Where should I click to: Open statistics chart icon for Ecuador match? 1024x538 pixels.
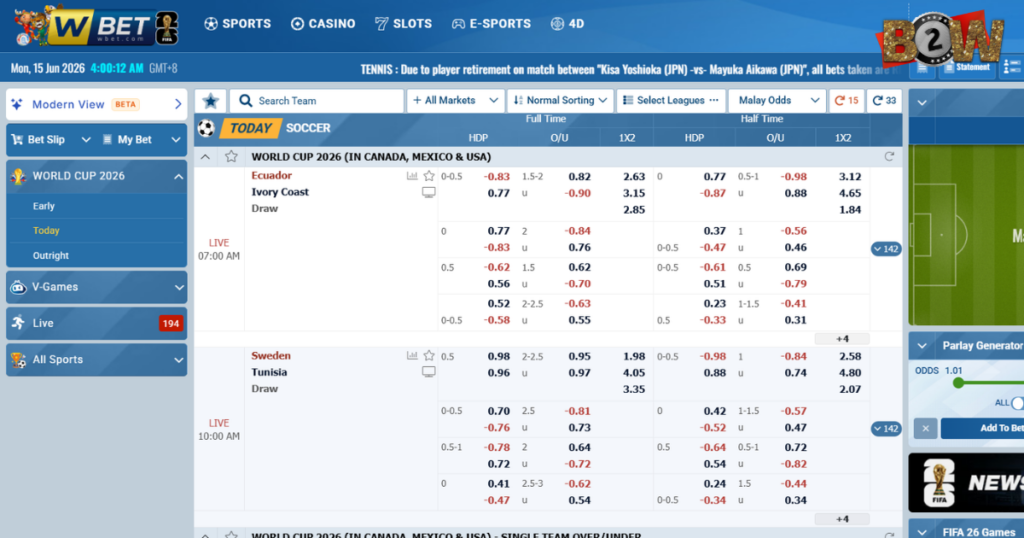(412, 176)
